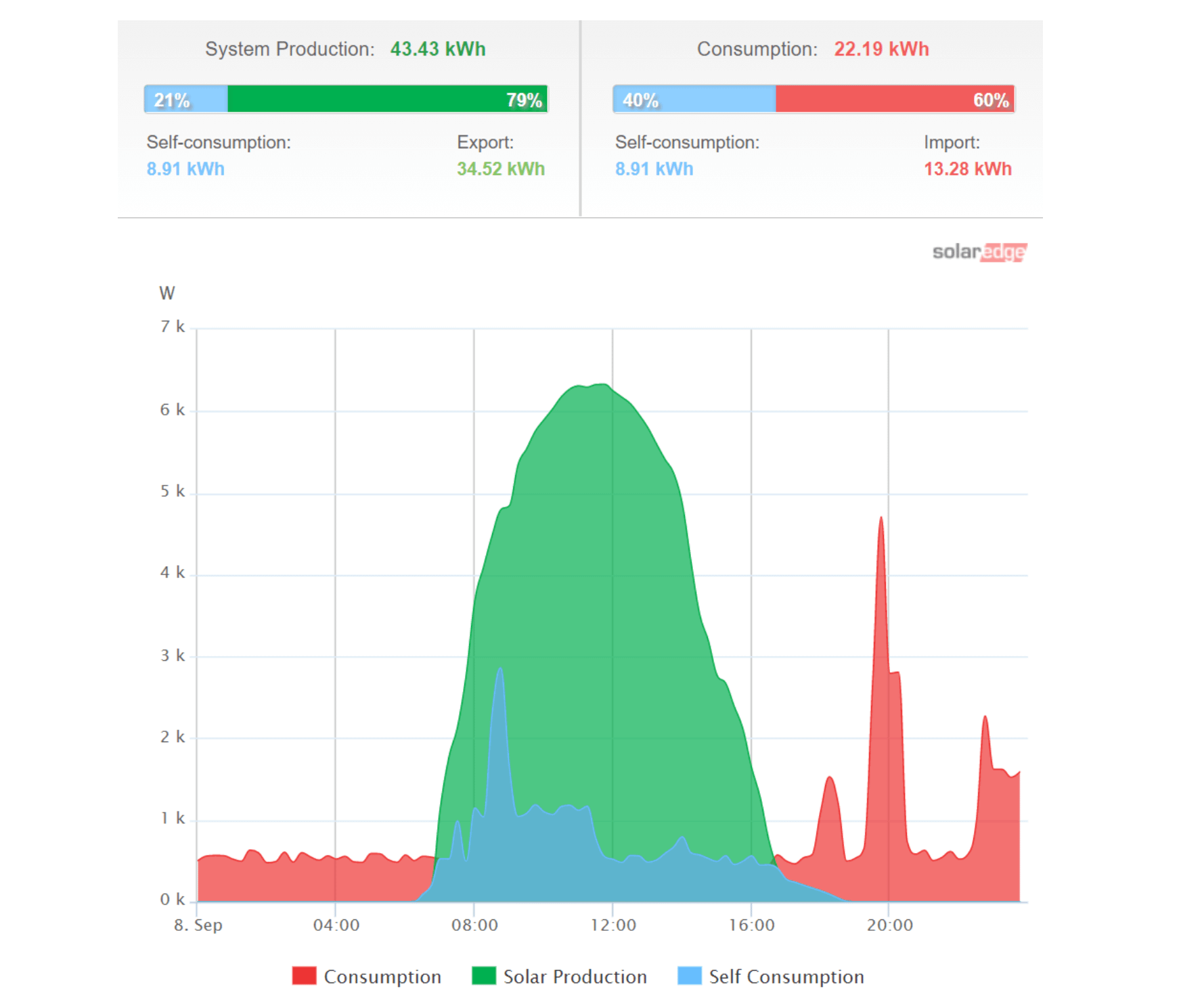1179x1008 pixels.
Task: Select the 79% export bar segment
Action: tap(387, 99)
